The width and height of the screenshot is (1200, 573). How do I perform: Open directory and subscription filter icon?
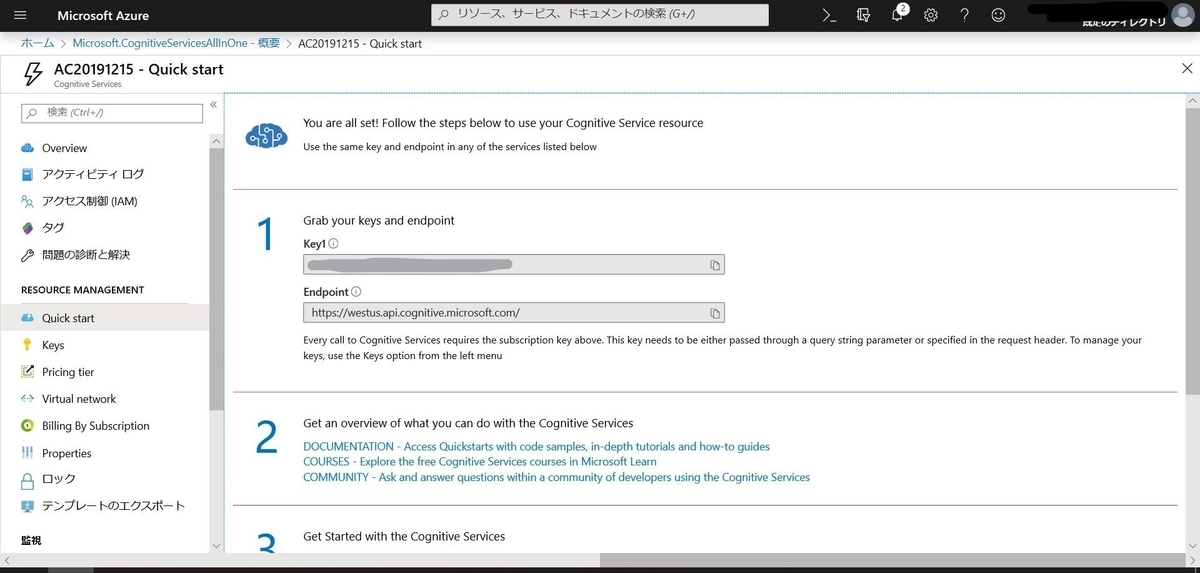[x=863, y=15]
